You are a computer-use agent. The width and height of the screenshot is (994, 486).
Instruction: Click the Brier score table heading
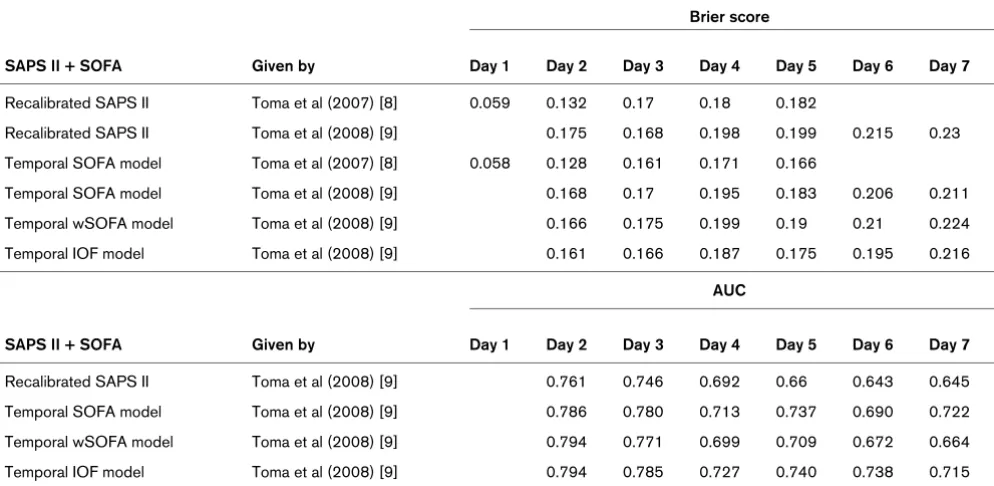click(729, 17)
